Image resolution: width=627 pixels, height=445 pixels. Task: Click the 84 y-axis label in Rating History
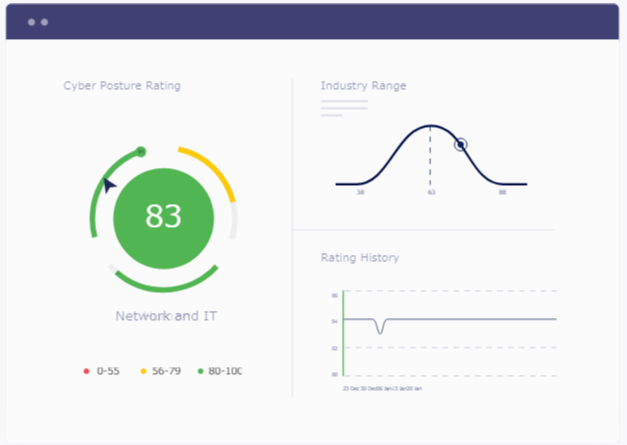(335, 321)
